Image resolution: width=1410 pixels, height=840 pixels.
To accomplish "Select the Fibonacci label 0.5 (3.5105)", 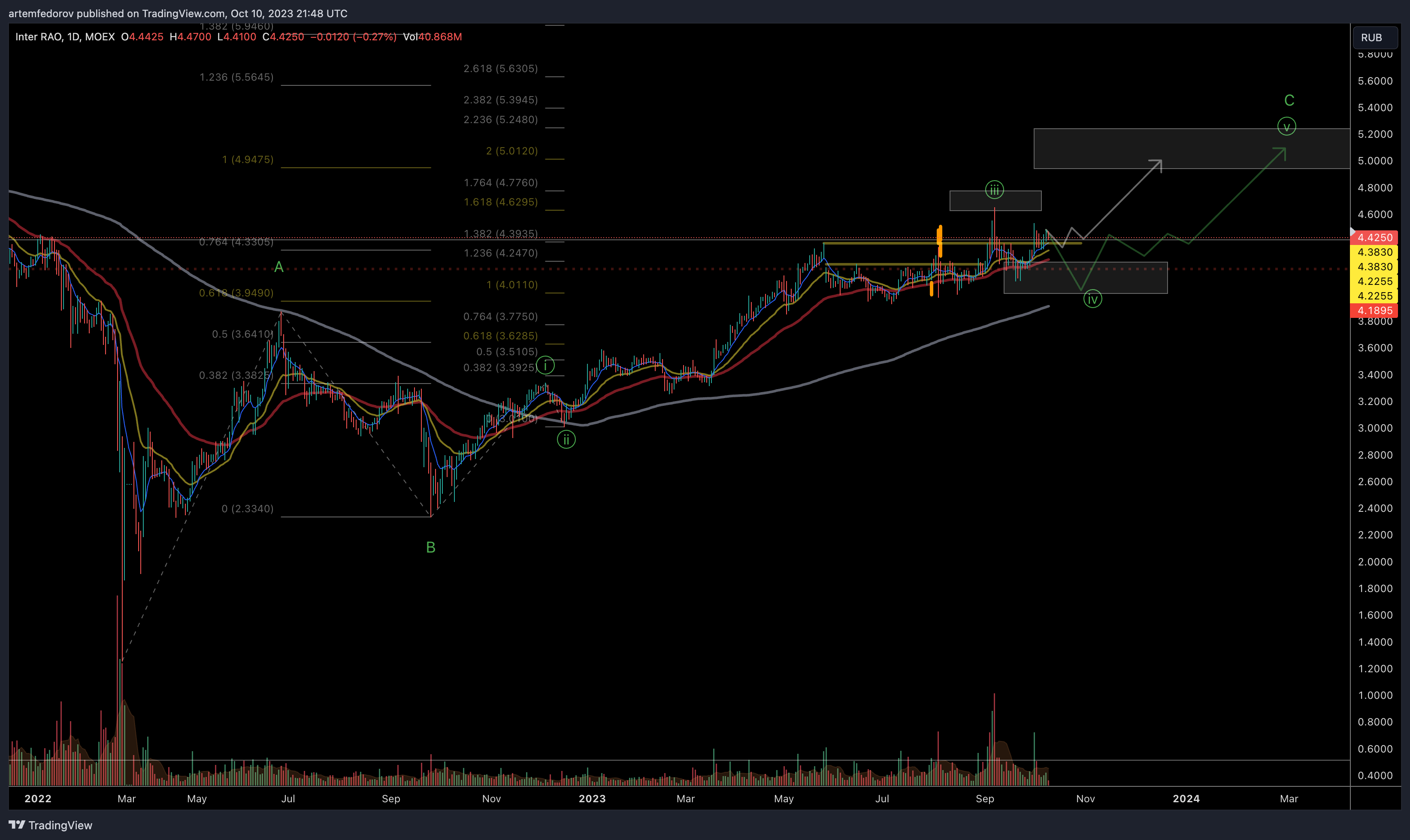I will (507, 351).
